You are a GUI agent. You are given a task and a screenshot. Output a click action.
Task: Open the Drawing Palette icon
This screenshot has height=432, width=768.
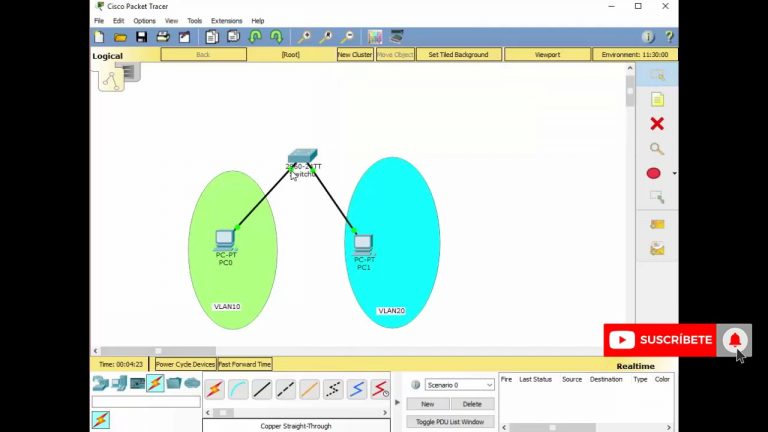[375, 37]
